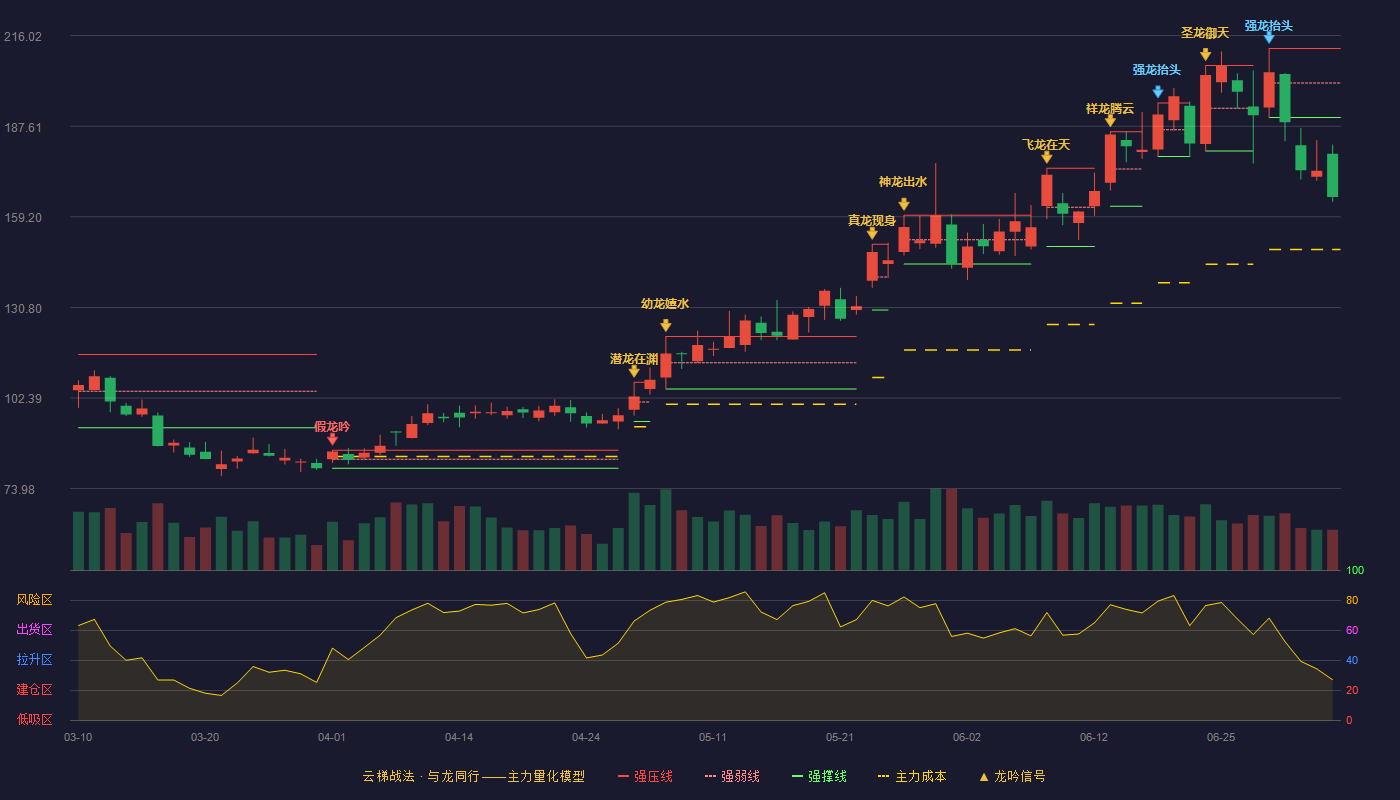This screenshot has width=1400, height=800.
Task: Click the 03-20 date label
Action: (x=205, y=737)
